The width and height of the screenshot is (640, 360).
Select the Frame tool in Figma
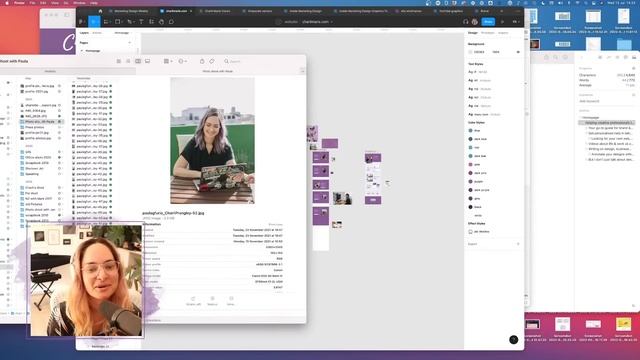tap(106, 22)
